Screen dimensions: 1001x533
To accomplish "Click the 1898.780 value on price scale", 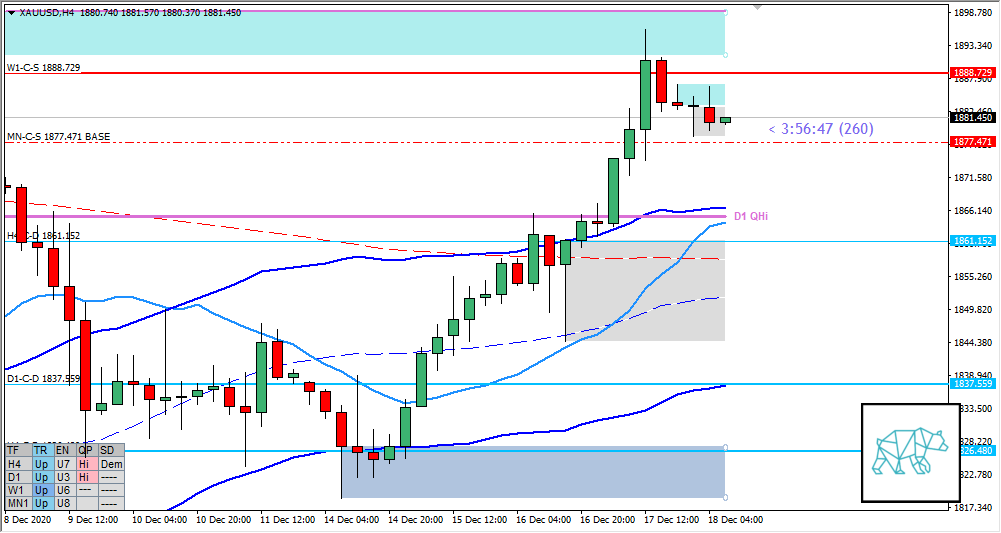I will pos(974,12).
